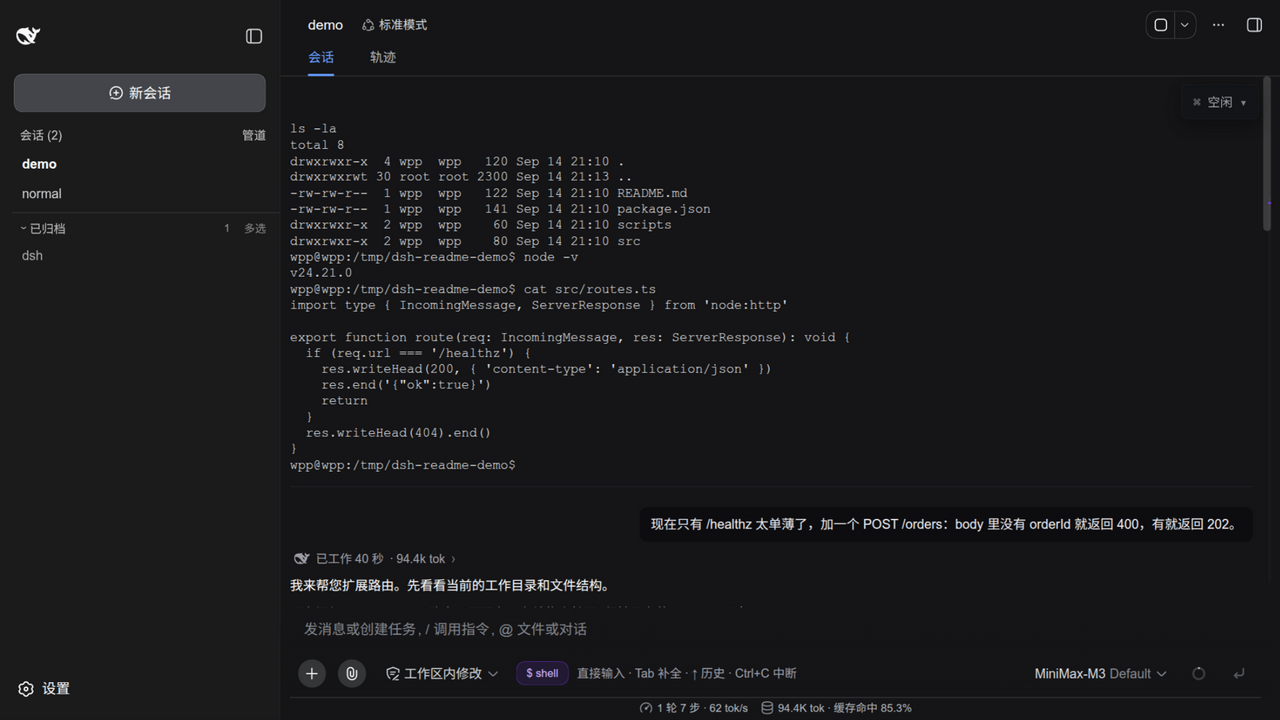The height and width of the screenshot is (720, 1280).
Task: Click the 会话 (2) section label
Action: [x=41, y=135]
